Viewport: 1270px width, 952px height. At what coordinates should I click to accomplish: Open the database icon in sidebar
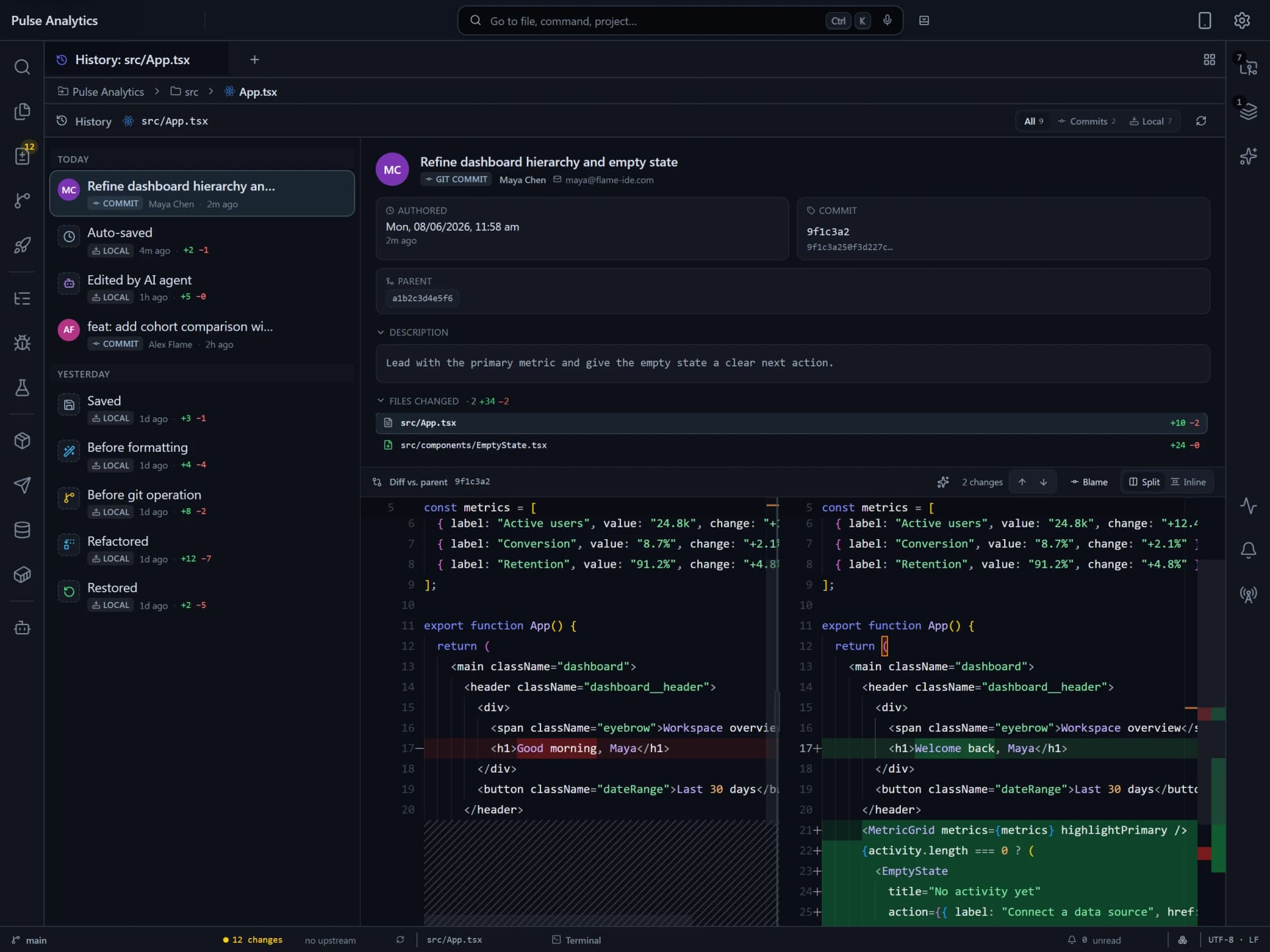(x=22, y=530)
